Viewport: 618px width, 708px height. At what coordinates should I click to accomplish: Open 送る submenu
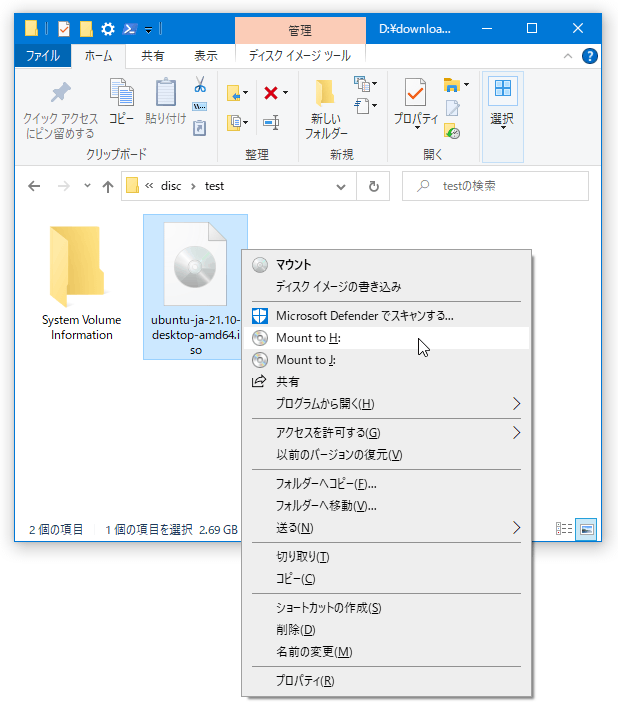(386, 527)
